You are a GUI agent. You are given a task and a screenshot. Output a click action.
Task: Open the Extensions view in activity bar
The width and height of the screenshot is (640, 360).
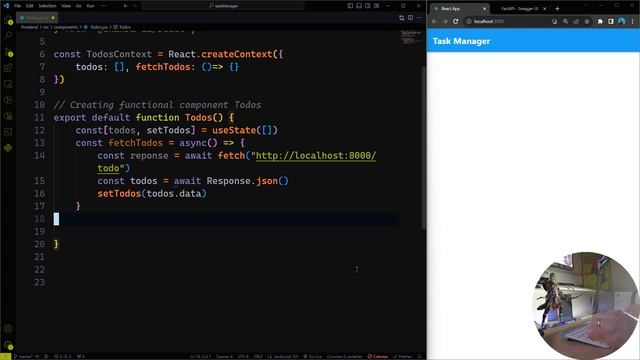[8, 68]
